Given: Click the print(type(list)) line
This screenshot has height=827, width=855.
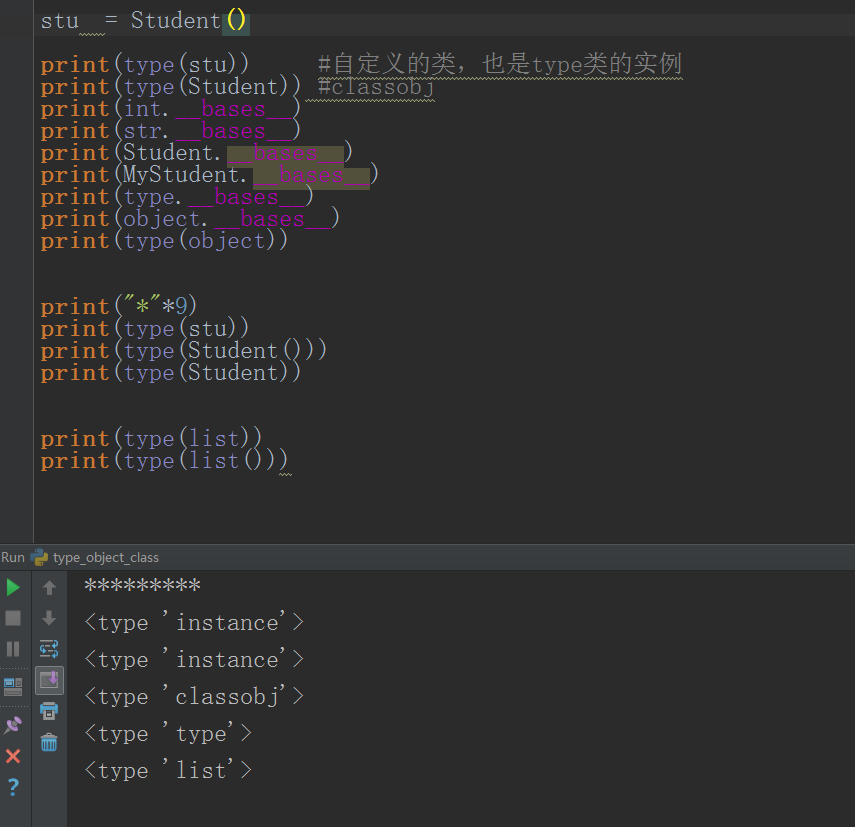Looking at the screenshot, I should [x=151, y=439].
